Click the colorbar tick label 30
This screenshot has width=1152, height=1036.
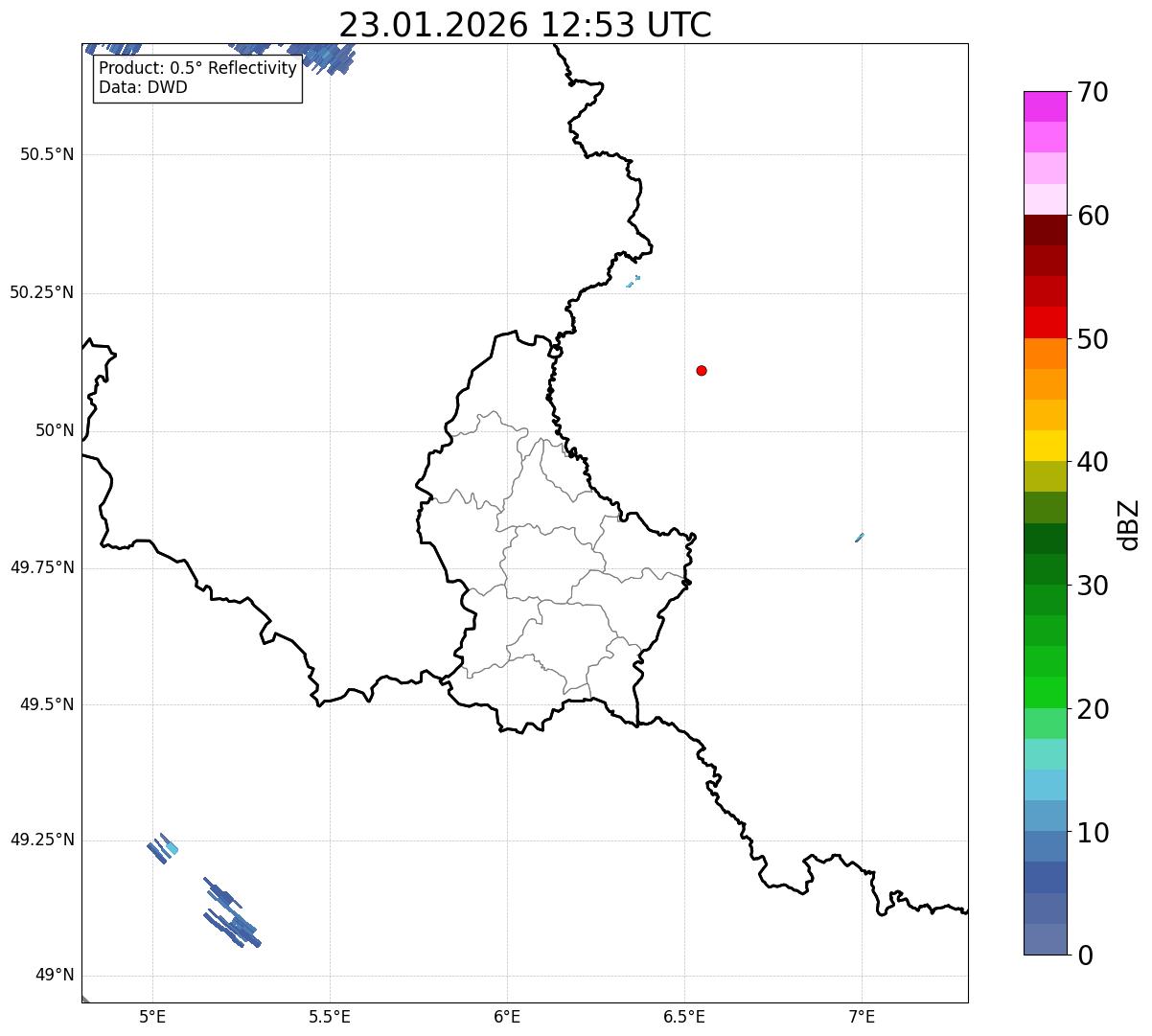1093,586
